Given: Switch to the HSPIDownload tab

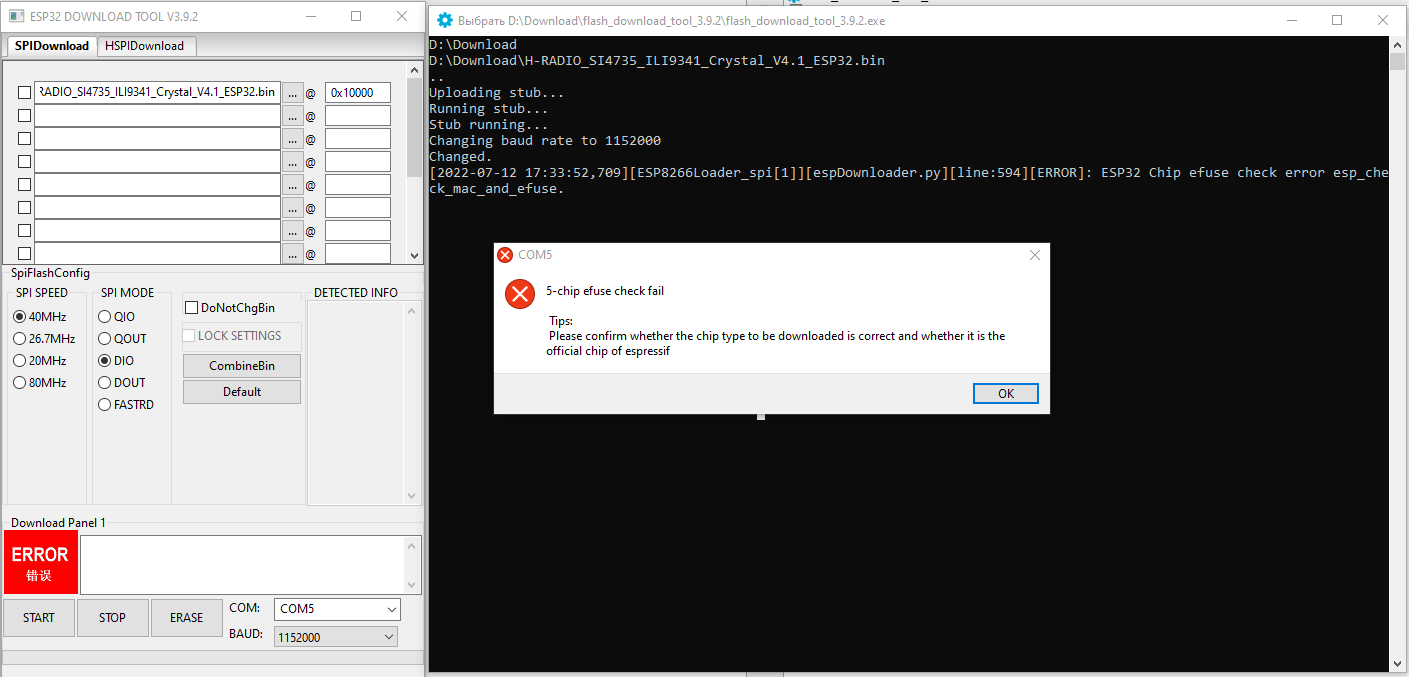Looking at the screenshot, I should pyautogui.click(x=145, y=46).
